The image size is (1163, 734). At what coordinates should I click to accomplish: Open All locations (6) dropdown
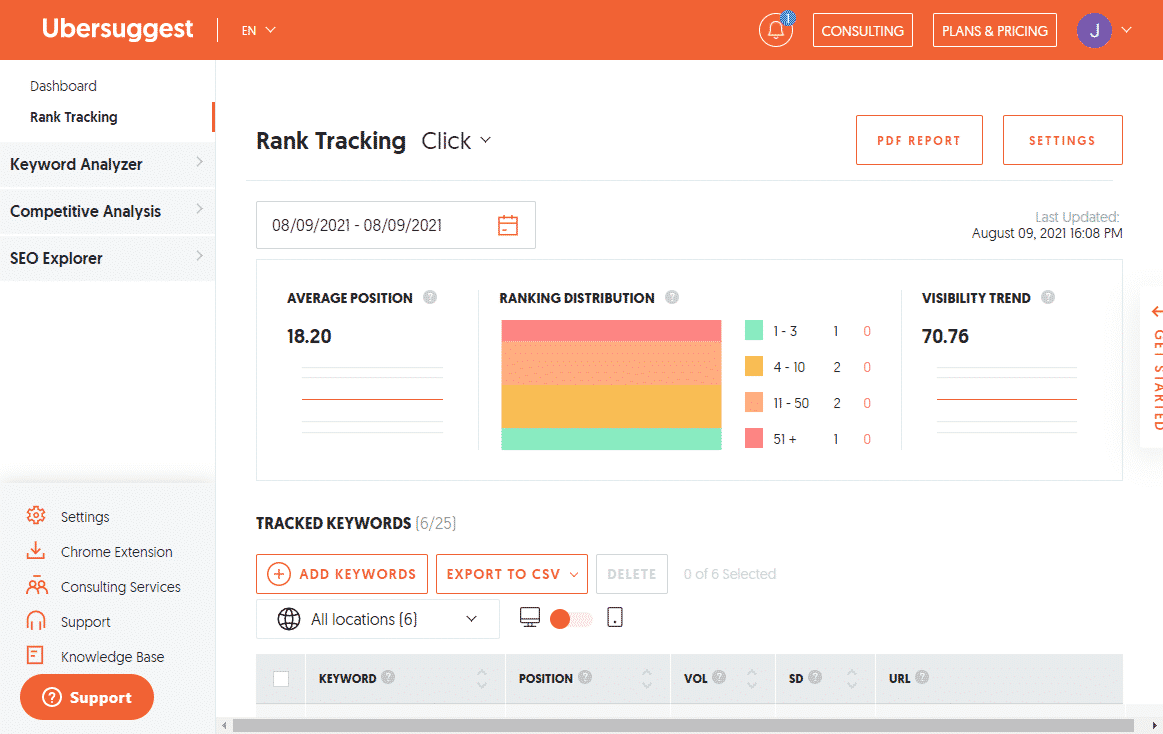[378, 619]
